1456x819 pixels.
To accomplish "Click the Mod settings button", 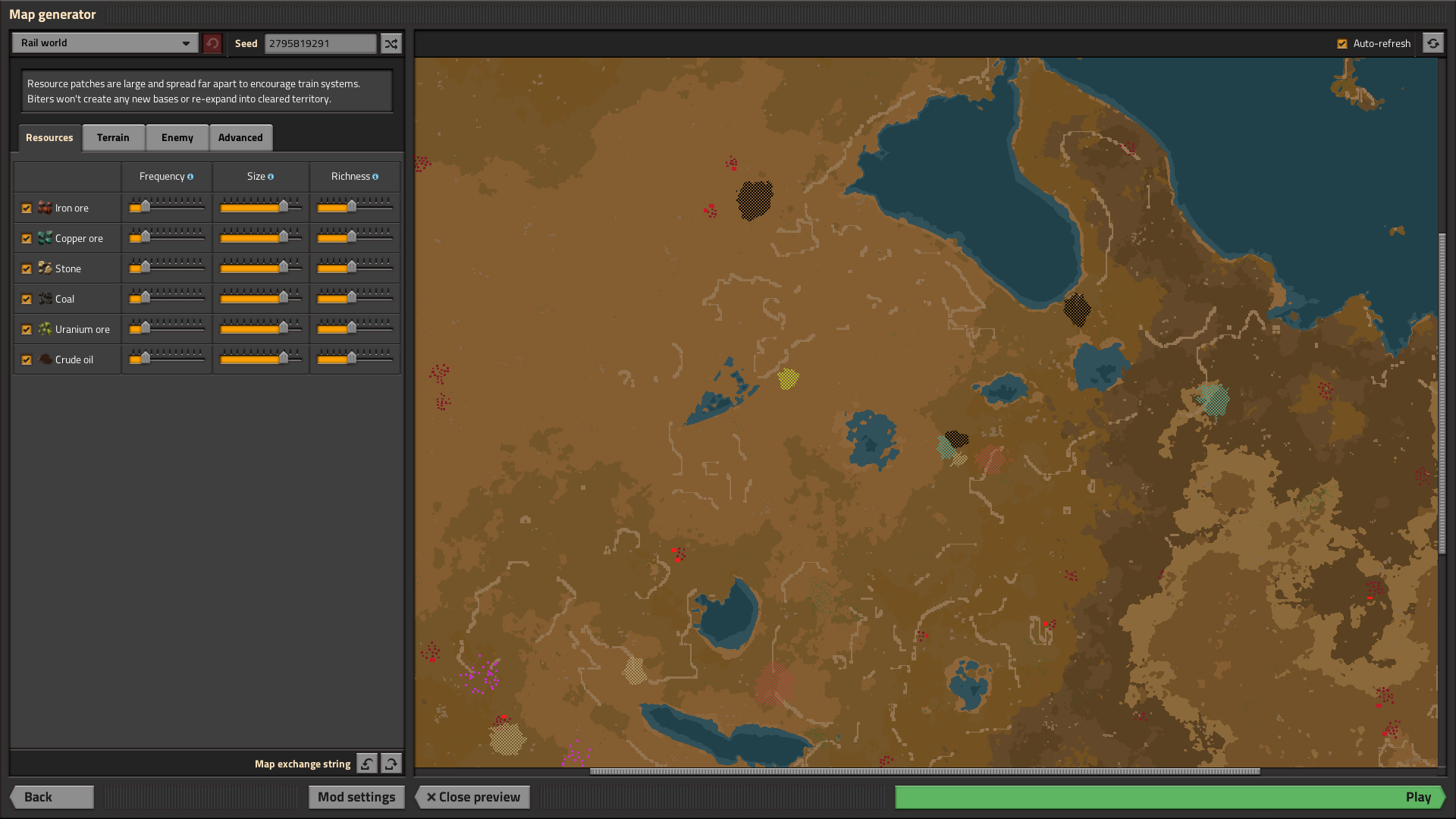I will (356, 797).
